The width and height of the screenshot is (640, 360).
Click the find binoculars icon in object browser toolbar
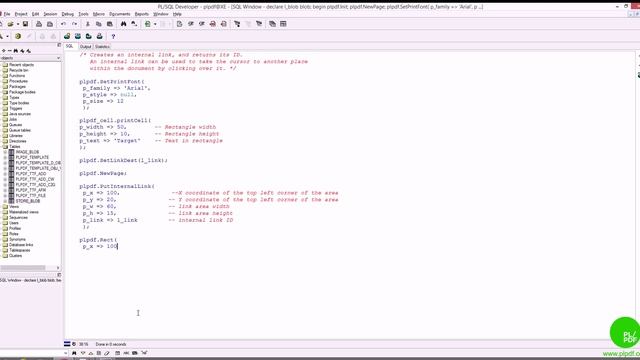(16, 51)
